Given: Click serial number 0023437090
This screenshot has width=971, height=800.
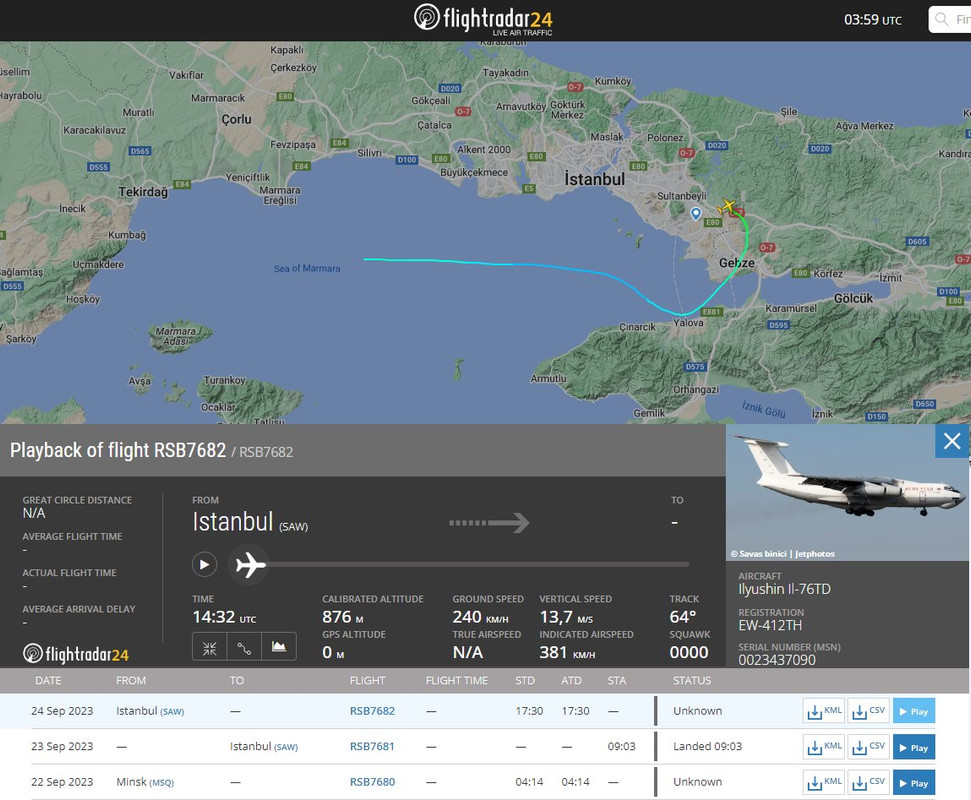Looking at the screenshot, I should click(777, 660).
